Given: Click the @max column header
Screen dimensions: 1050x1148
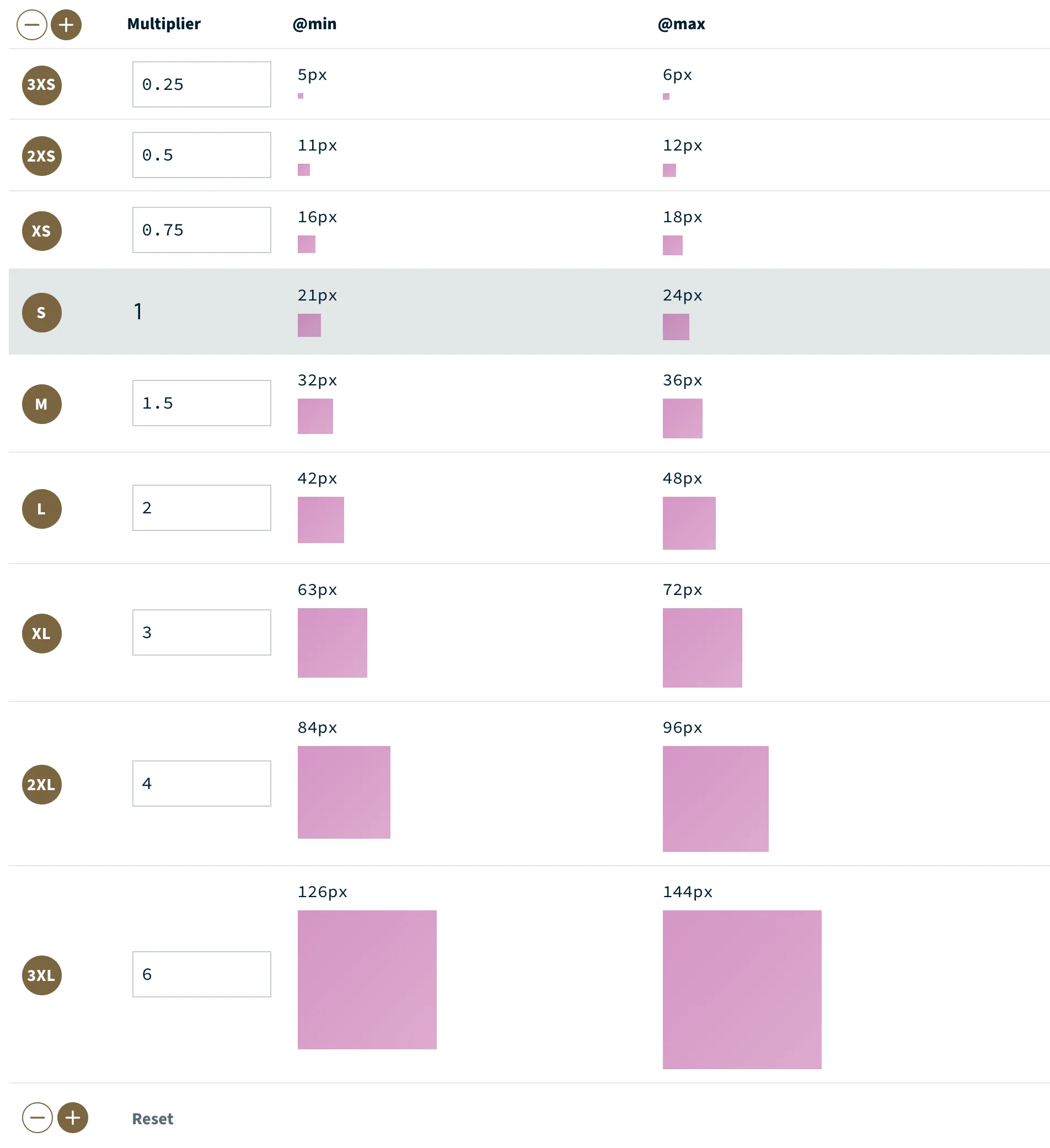Looking at the screenshot, I should (681, 24).
